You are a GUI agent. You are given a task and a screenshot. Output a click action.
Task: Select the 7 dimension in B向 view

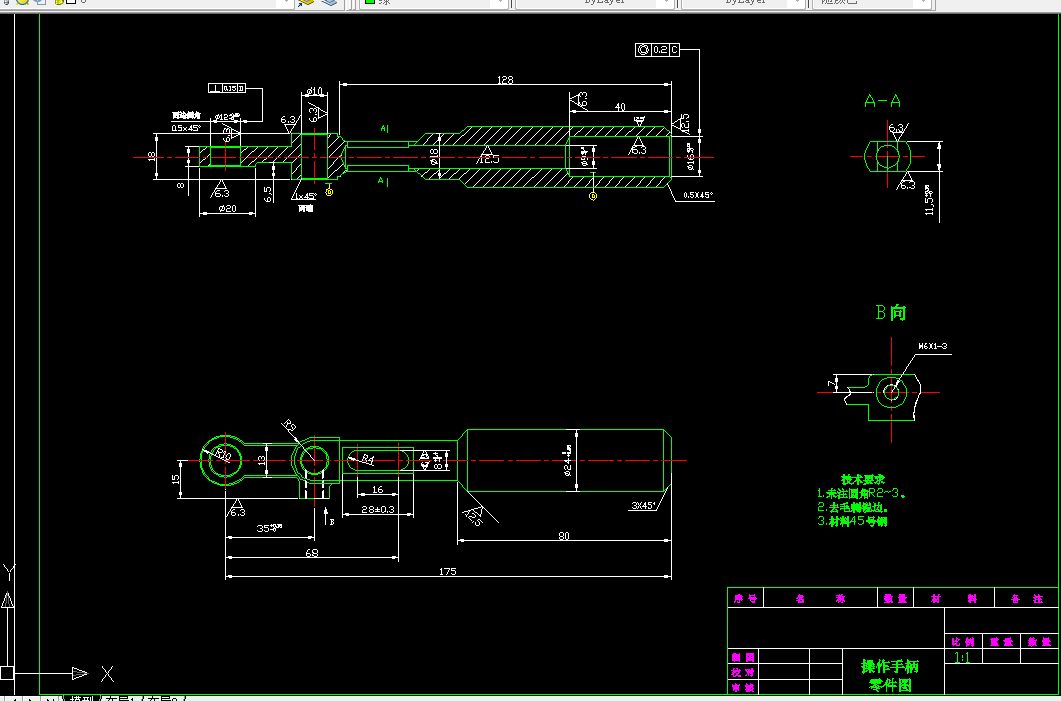pyautogui.click(x=832, y=384)
